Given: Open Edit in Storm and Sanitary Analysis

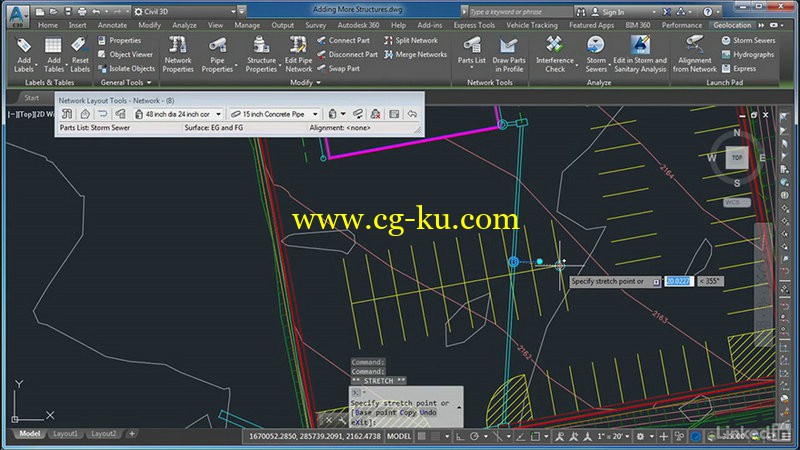Looking at the screenshot, I should click(x=640, y=55).
